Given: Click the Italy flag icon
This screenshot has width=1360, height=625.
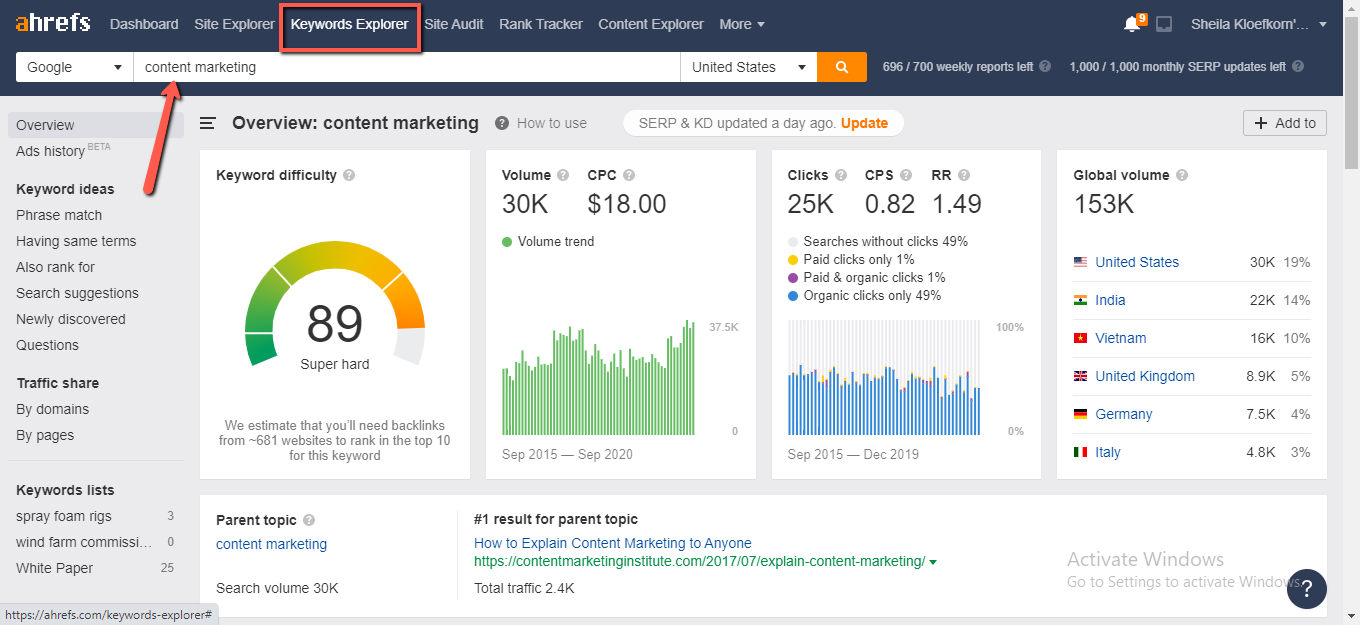Looking at the screenshot, I should click(1080, 452).
